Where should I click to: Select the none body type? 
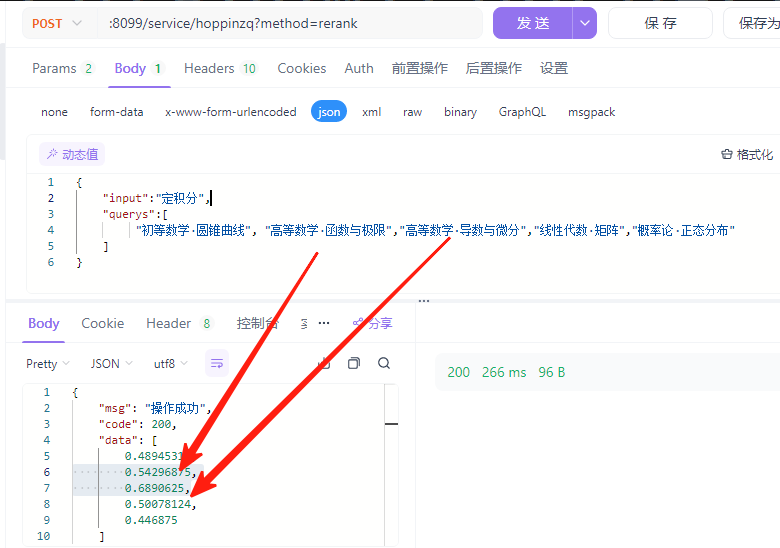coord(54,112)
